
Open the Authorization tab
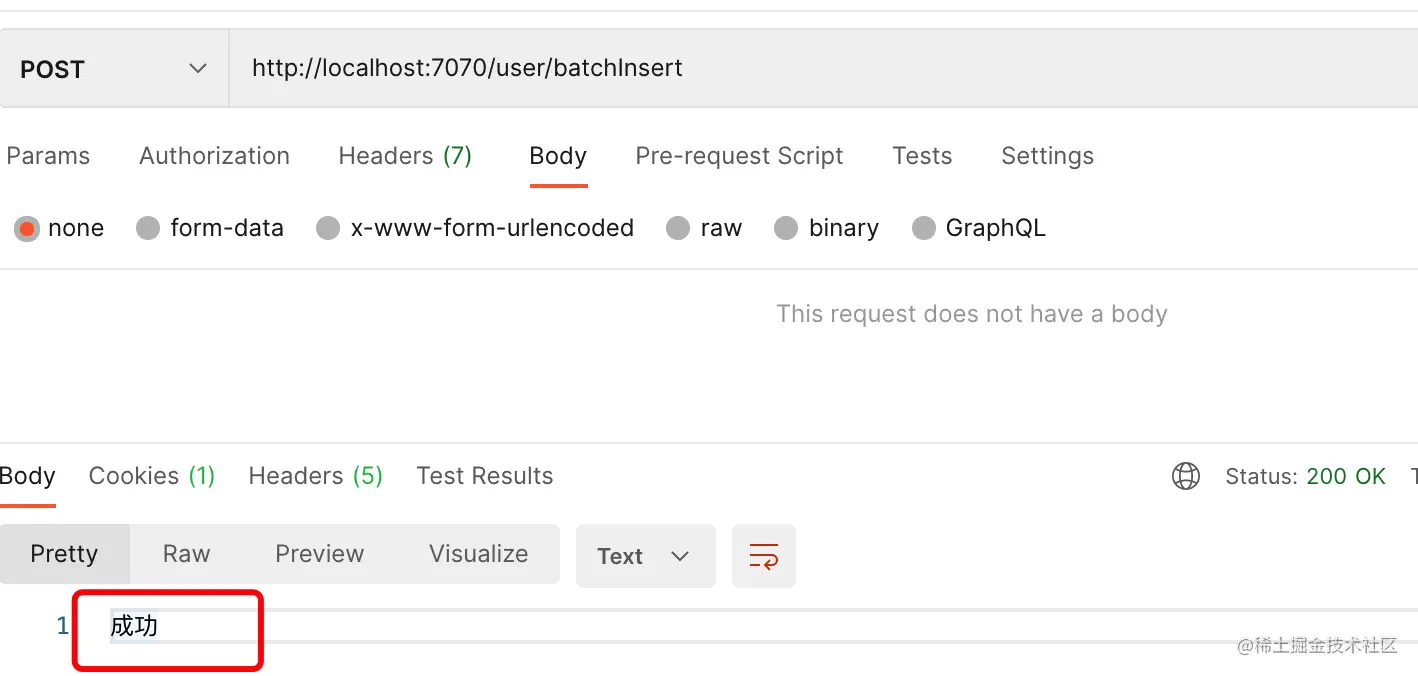pyautogui.click(x=214, y=156)
